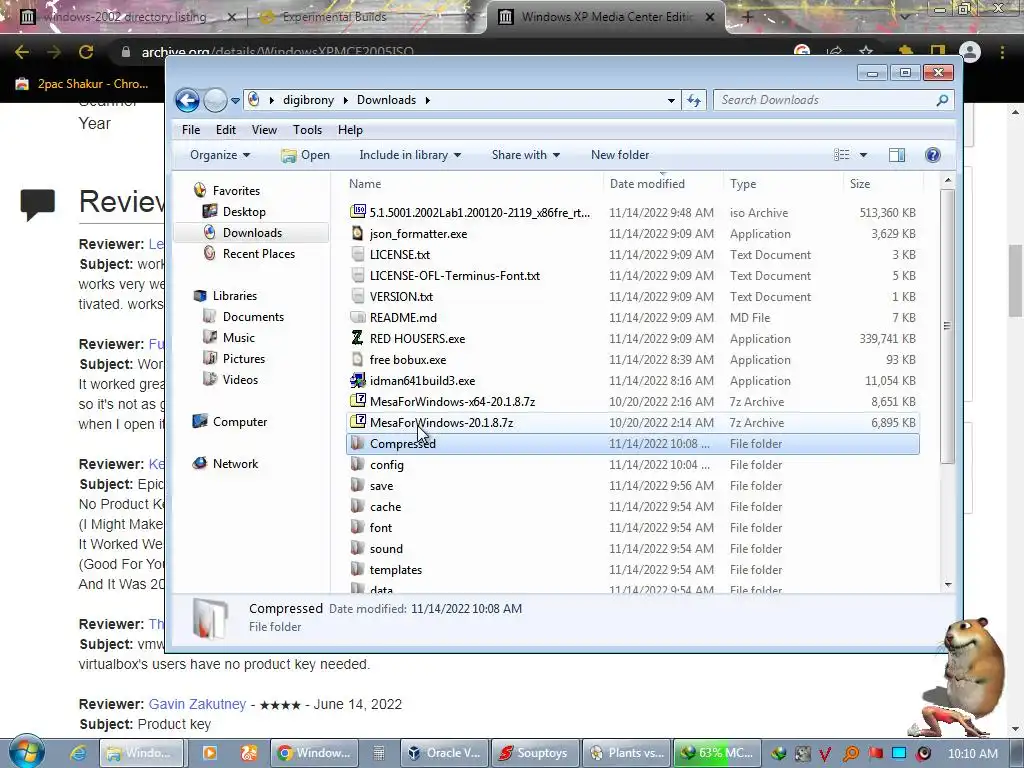Launch Internet Explorer from taskbar

[x=78, y=753]
